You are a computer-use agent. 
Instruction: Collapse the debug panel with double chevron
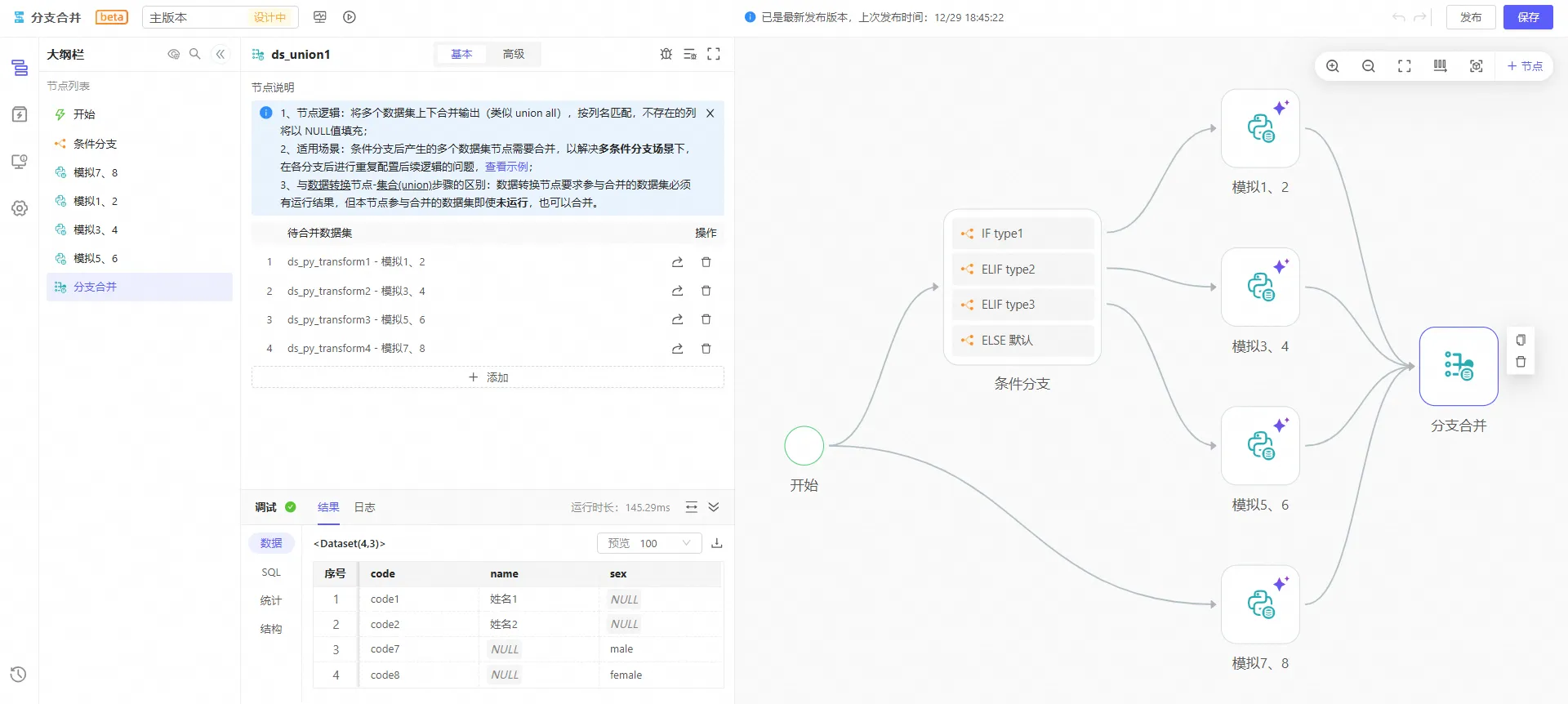713,507
